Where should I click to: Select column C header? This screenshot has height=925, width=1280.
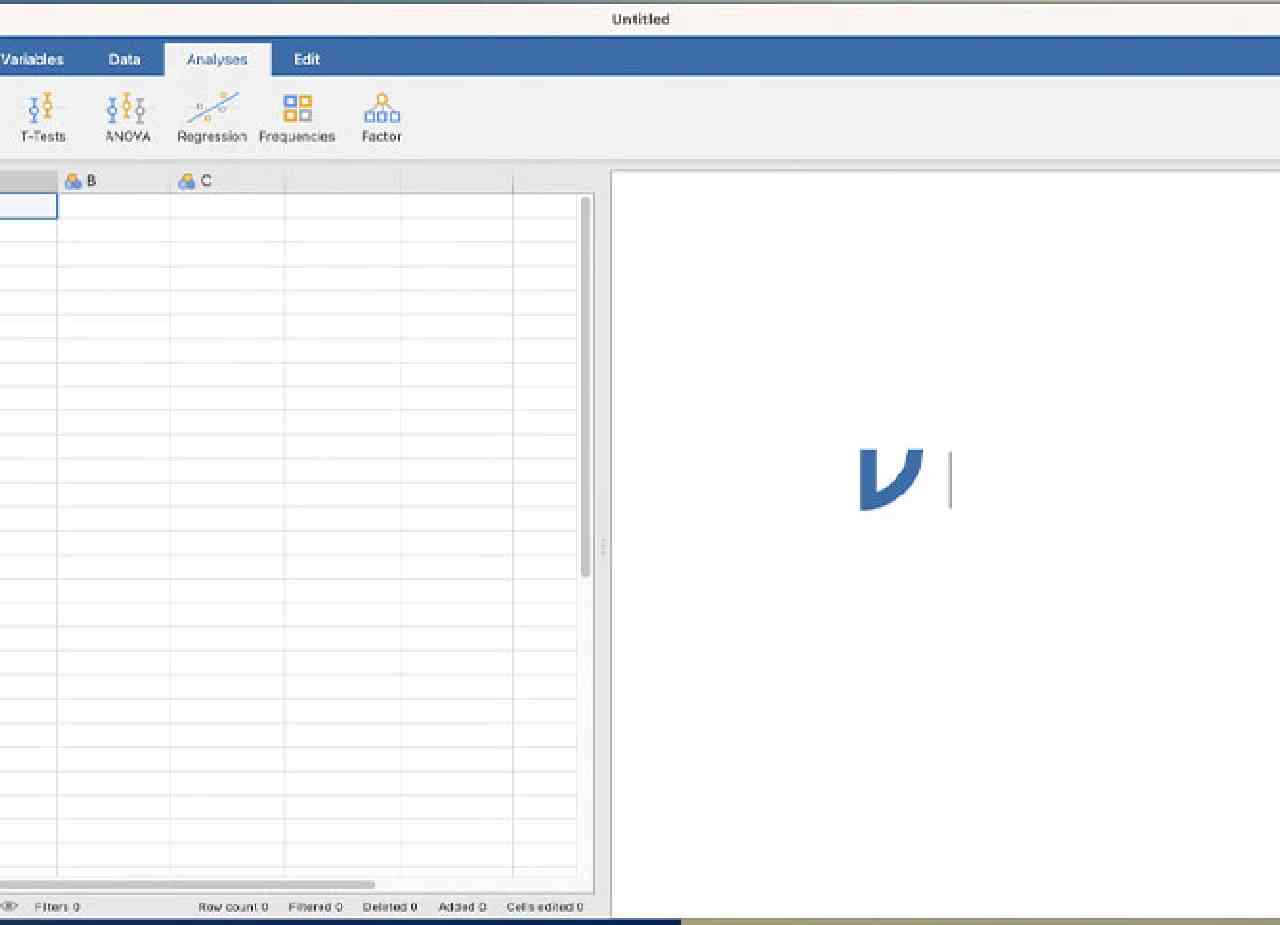coord(227,181)
